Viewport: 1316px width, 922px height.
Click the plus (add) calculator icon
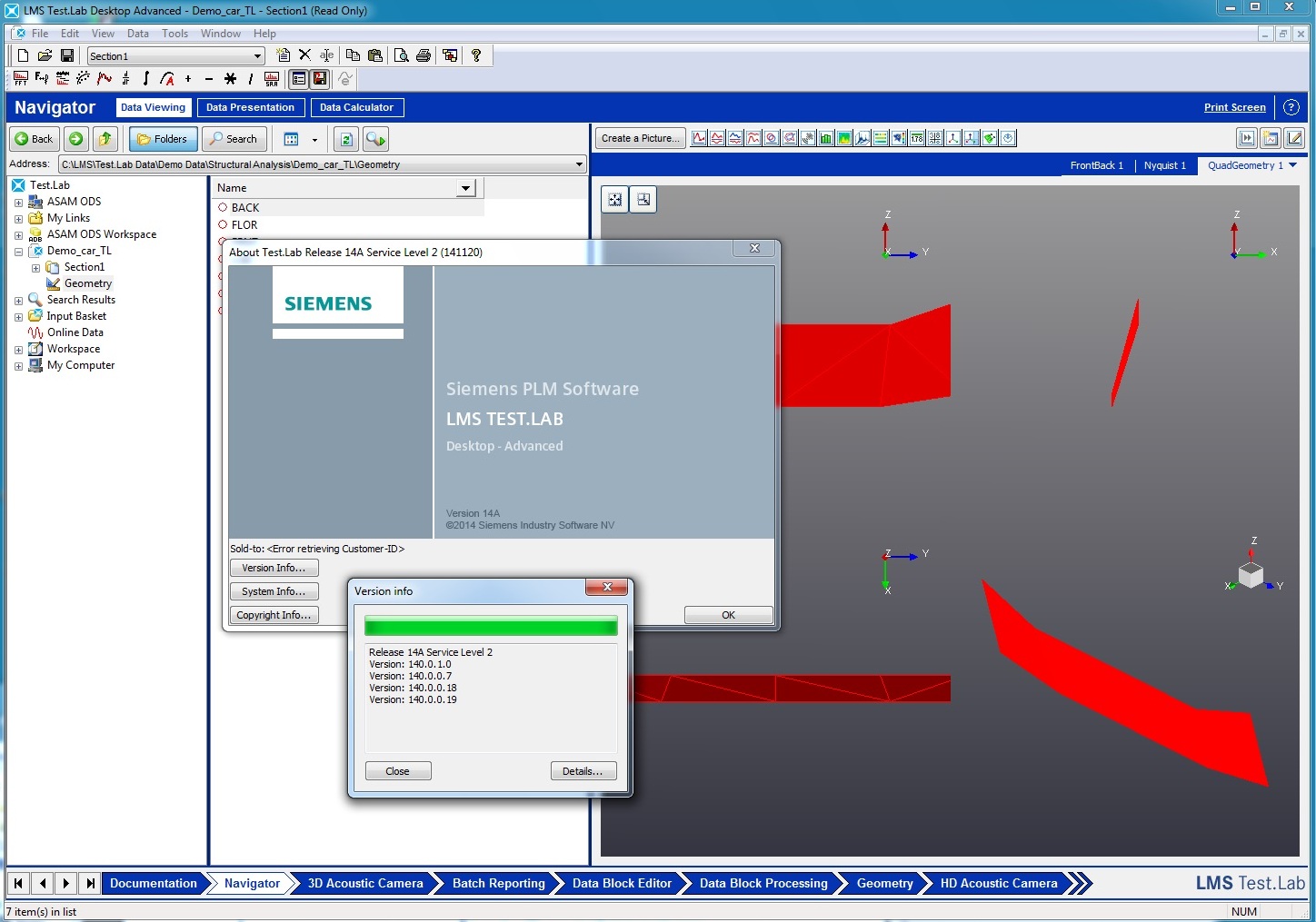(x=188, y=79)
